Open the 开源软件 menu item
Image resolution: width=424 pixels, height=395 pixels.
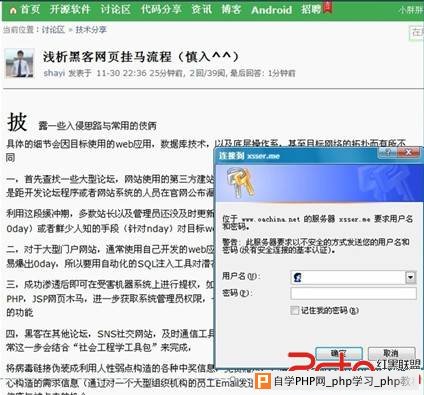70,9
